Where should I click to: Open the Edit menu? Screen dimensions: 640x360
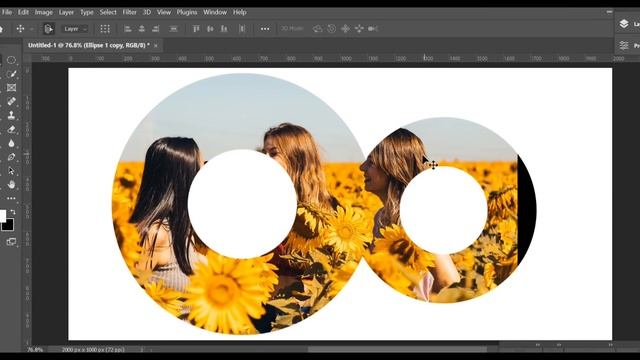tap(23, 12)
